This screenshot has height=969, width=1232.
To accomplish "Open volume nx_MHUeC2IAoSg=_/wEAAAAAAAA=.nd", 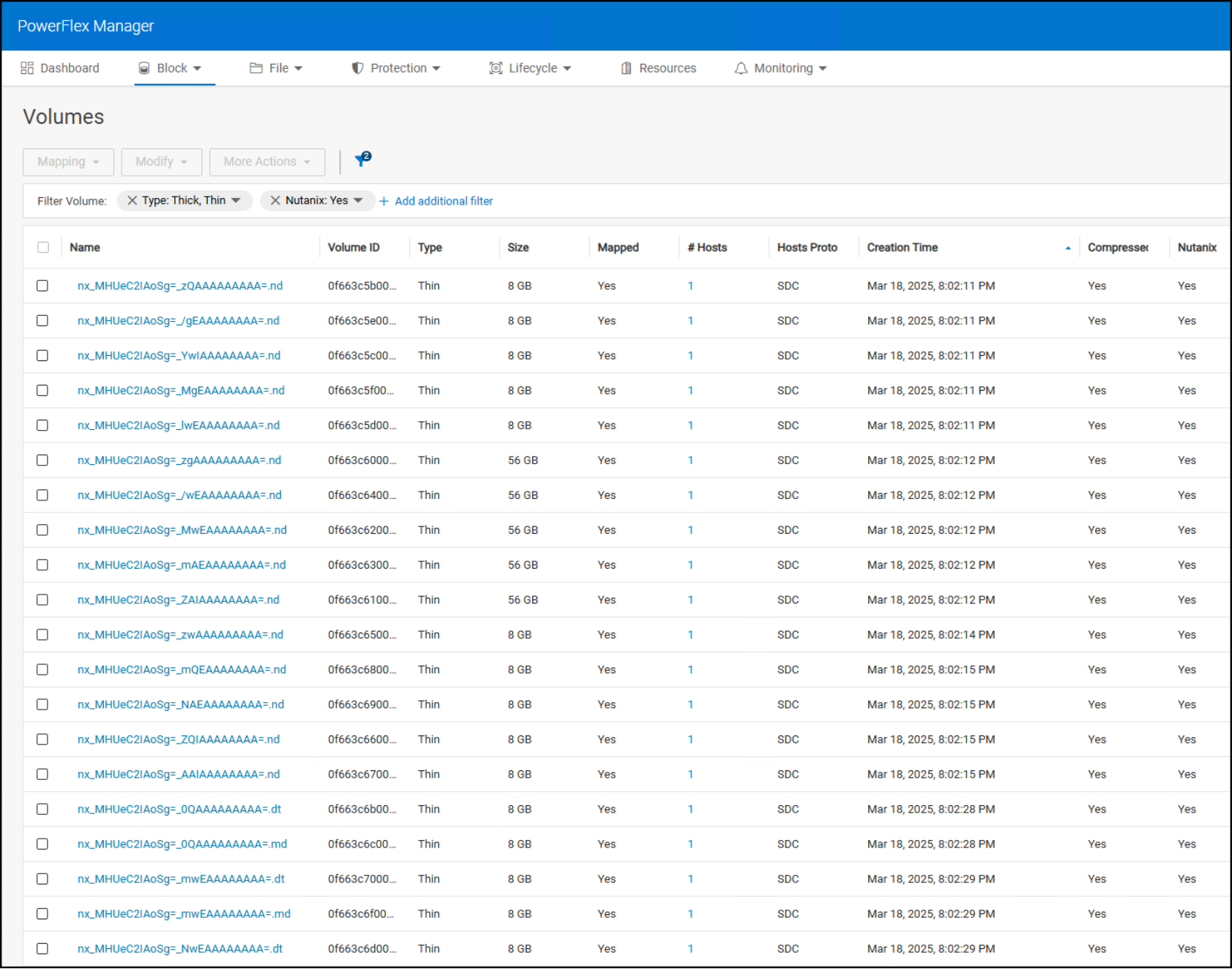I will (179, 495).
